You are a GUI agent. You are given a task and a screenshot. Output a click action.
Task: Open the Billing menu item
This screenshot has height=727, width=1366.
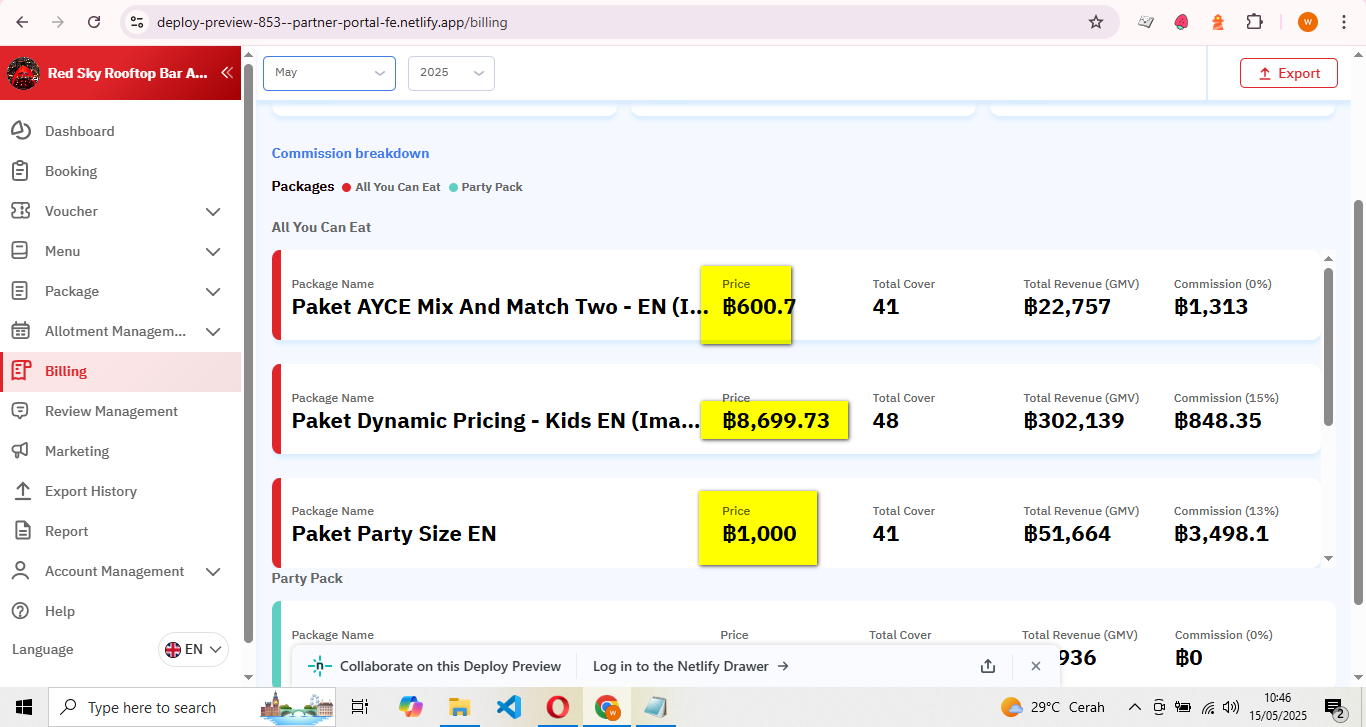[x=66, y=371]
